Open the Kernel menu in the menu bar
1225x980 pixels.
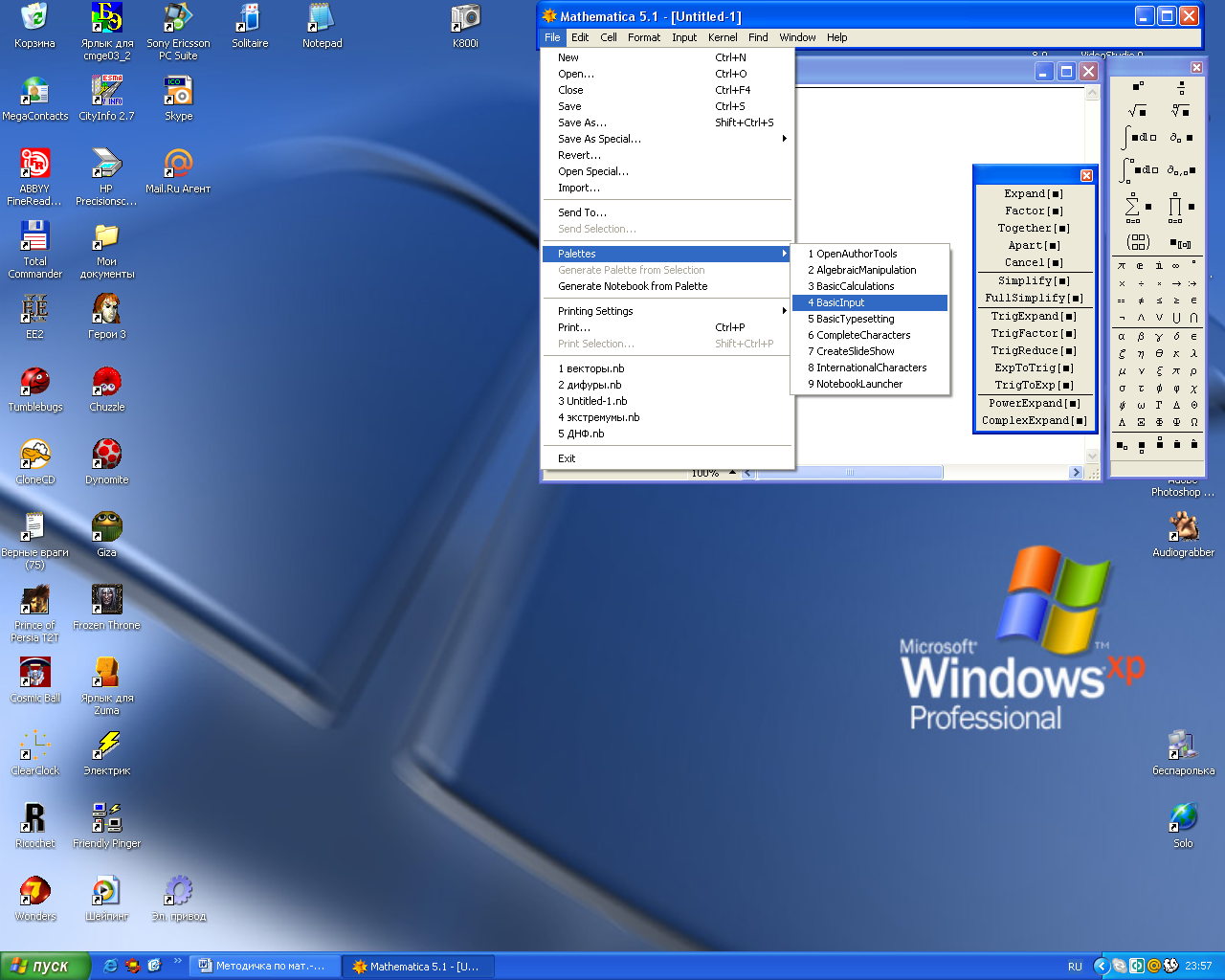(x=723, y=37)
